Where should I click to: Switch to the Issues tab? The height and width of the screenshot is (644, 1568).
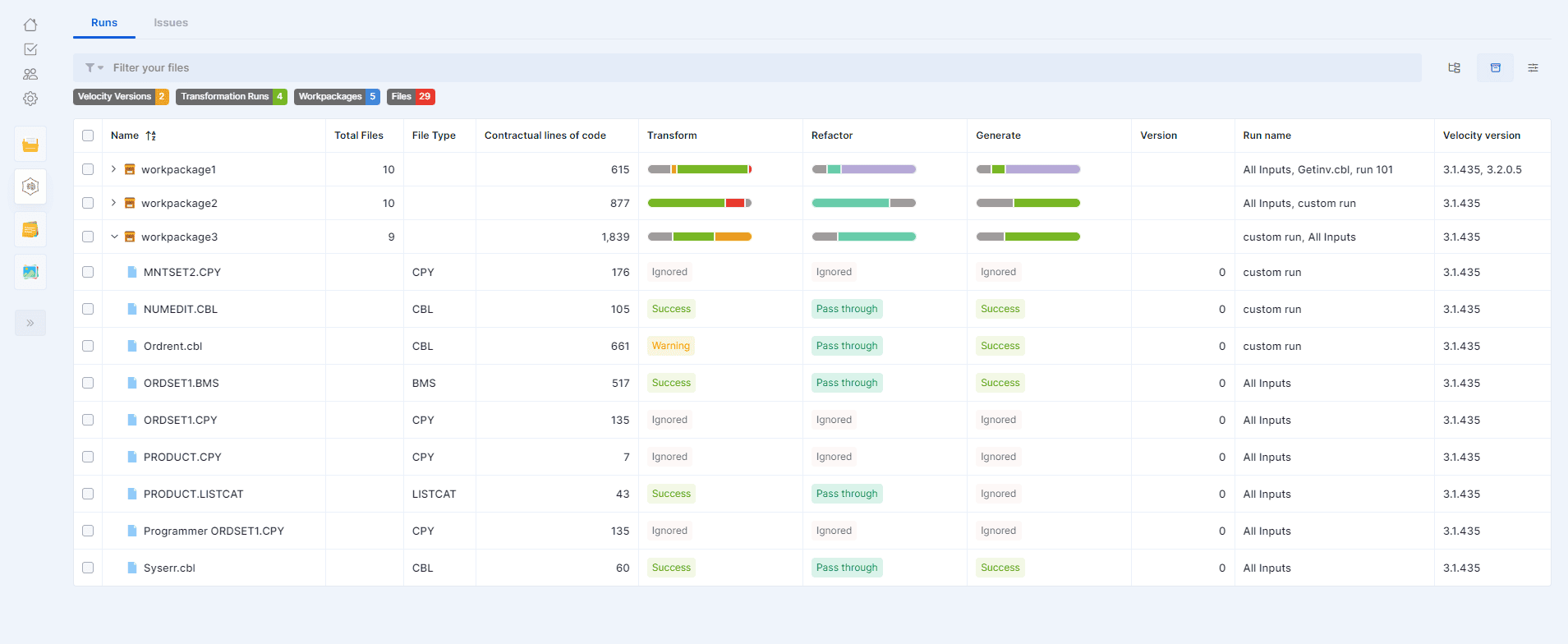coord(171,23)
